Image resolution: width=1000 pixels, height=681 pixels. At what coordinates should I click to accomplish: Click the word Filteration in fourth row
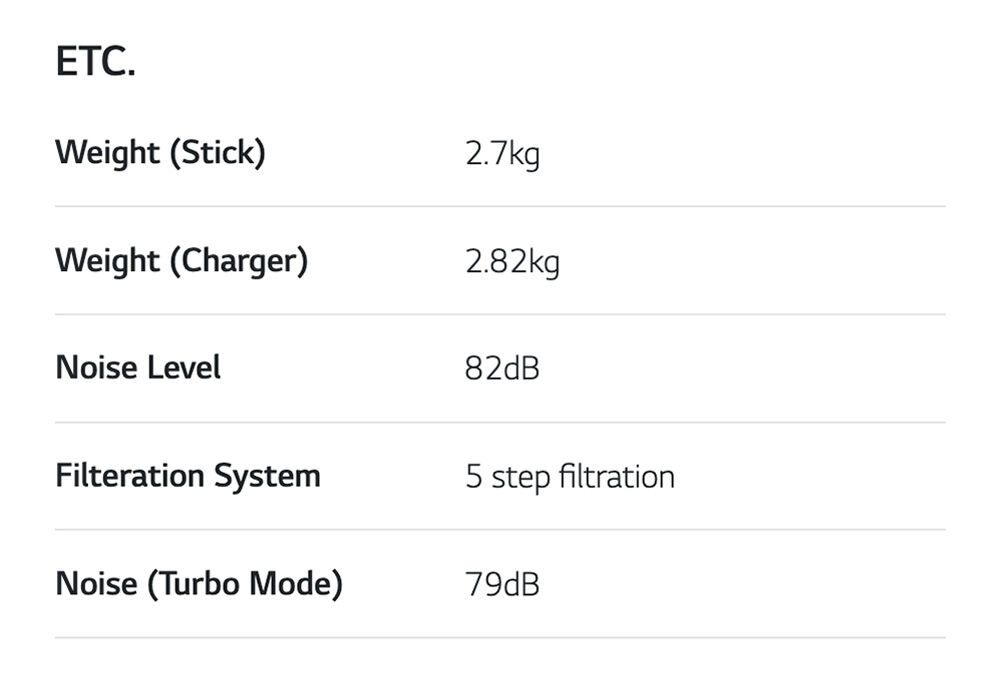click(130, 476)
